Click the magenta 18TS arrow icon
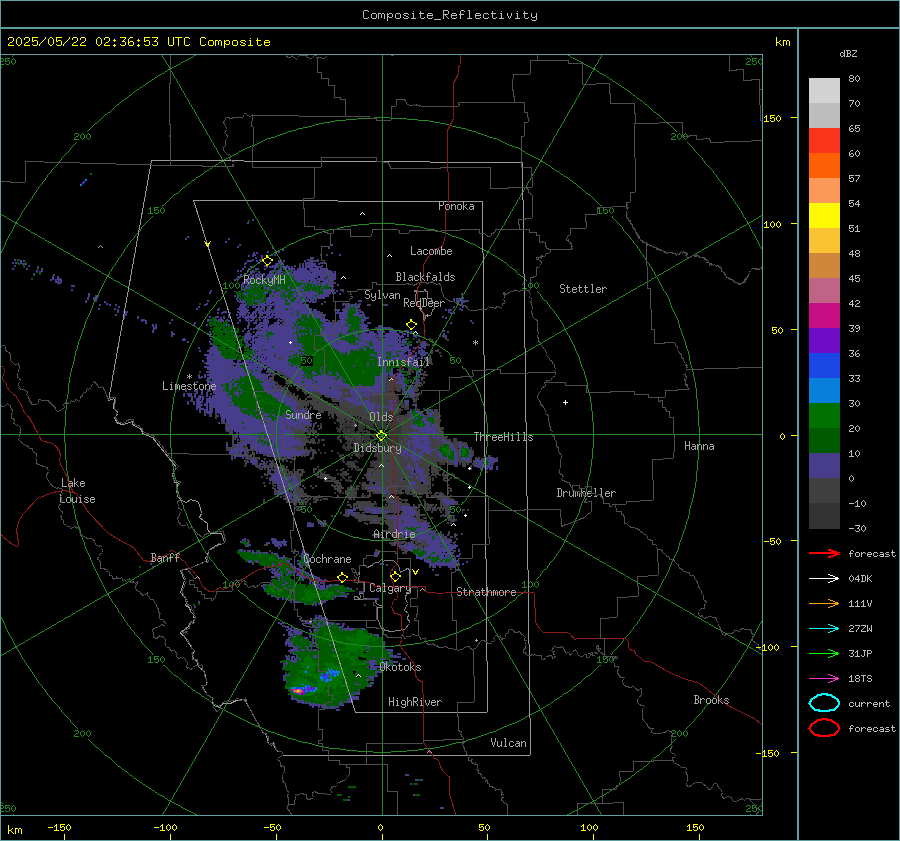 pos(824,679)
